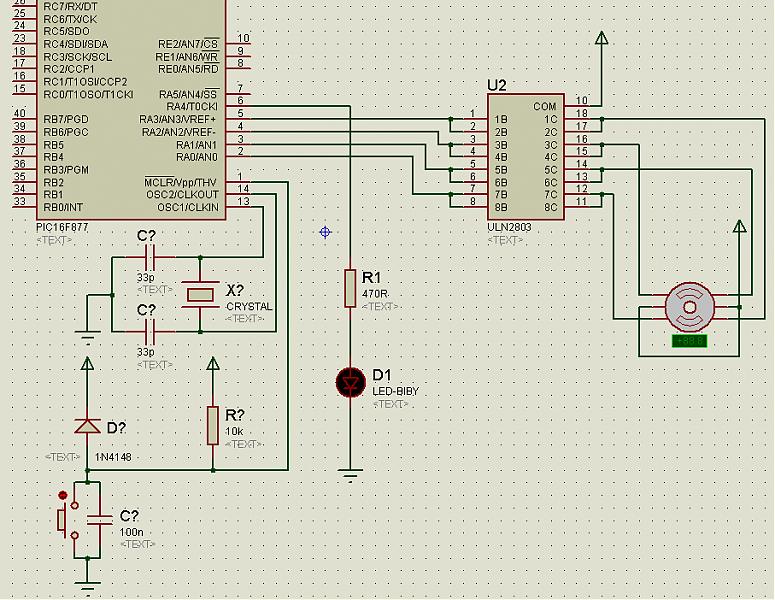Click the green motor angle readout
This screenshot has width=775, height=600.
pyautogui.click(x=689, y=341)
